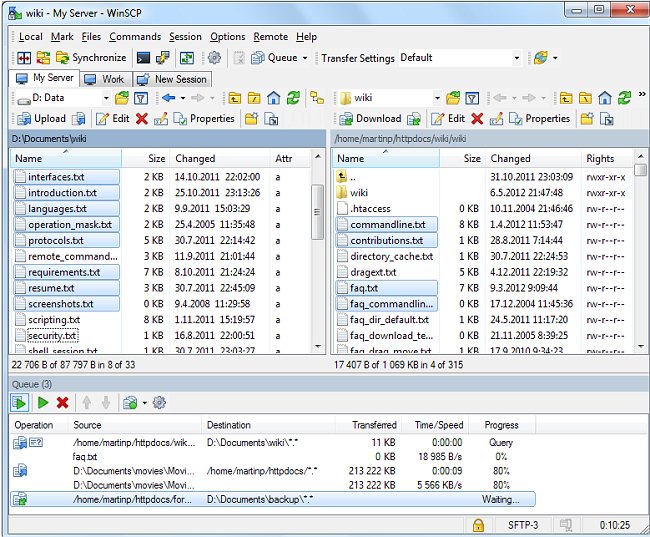
Task: Click red delete X in local toolbar
Action: point(142,118)
